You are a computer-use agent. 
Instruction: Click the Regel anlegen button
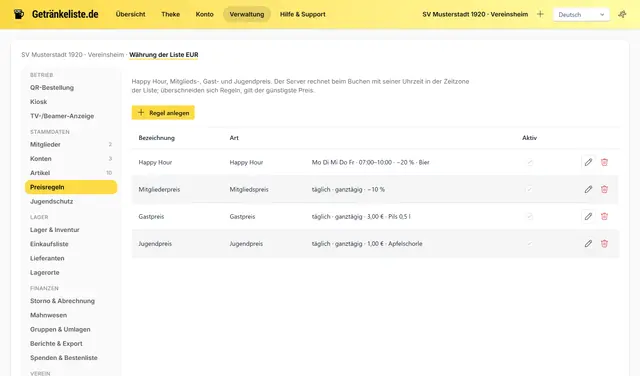tap(163, 113)
